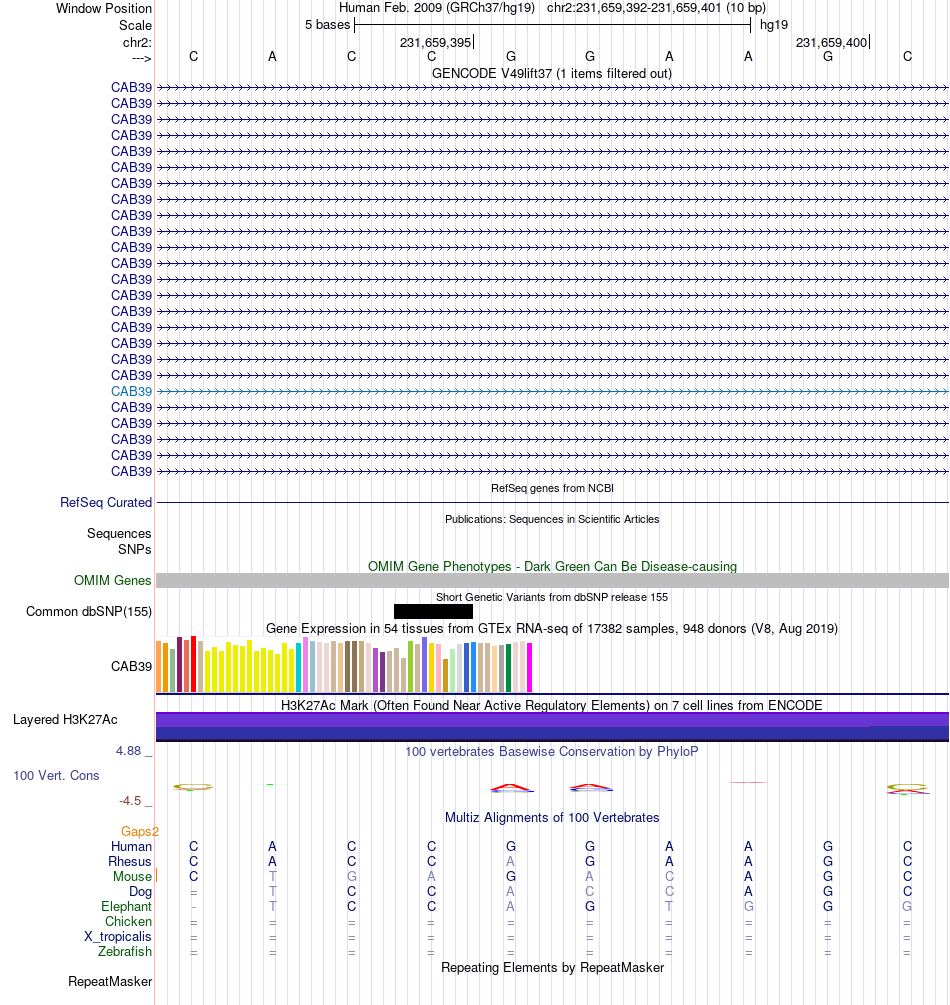
Task: Open '100 vertebrates Basewise Conservation by PhyloP'
Action: tap(552, 752)
